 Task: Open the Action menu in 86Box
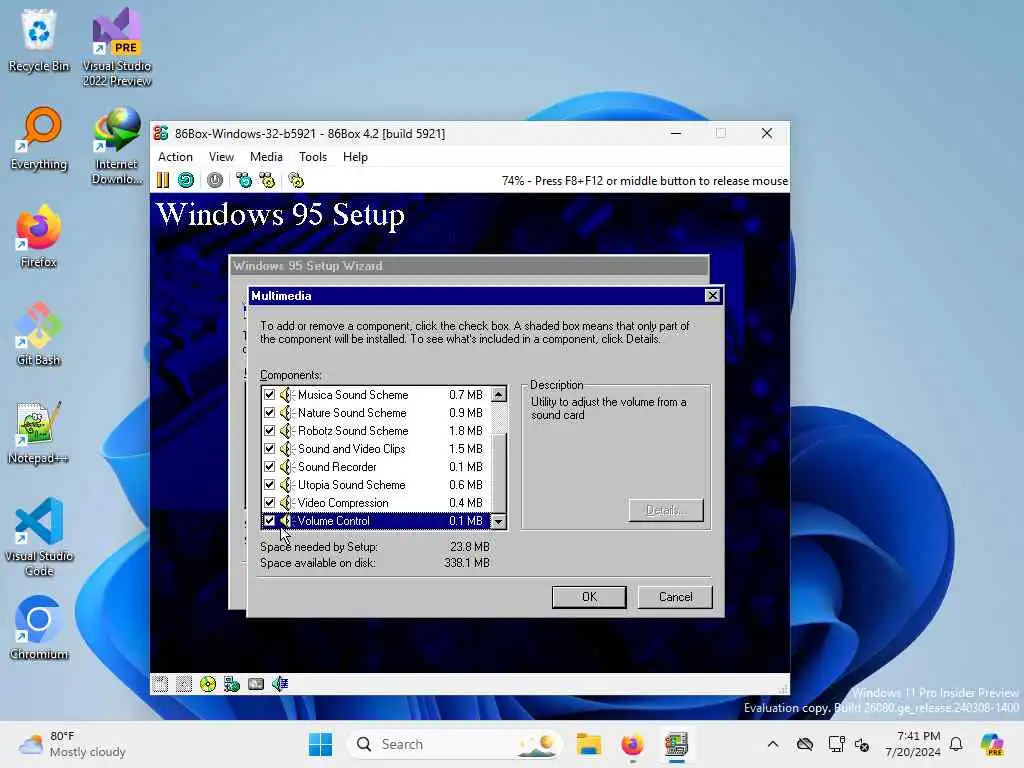coord(175,157)
